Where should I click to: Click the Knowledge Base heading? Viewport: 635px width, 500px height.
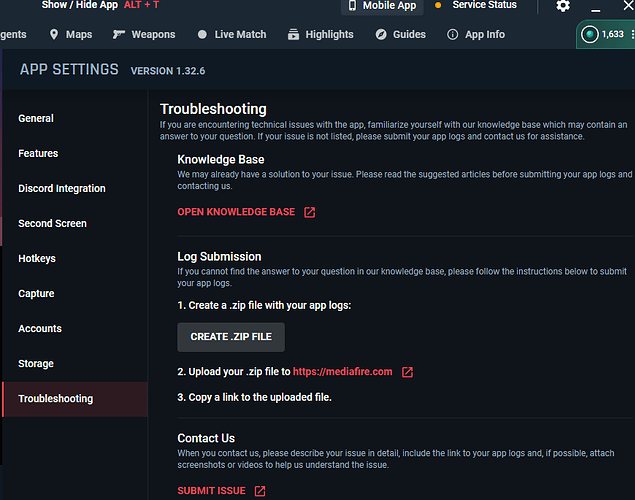[221, 160]
